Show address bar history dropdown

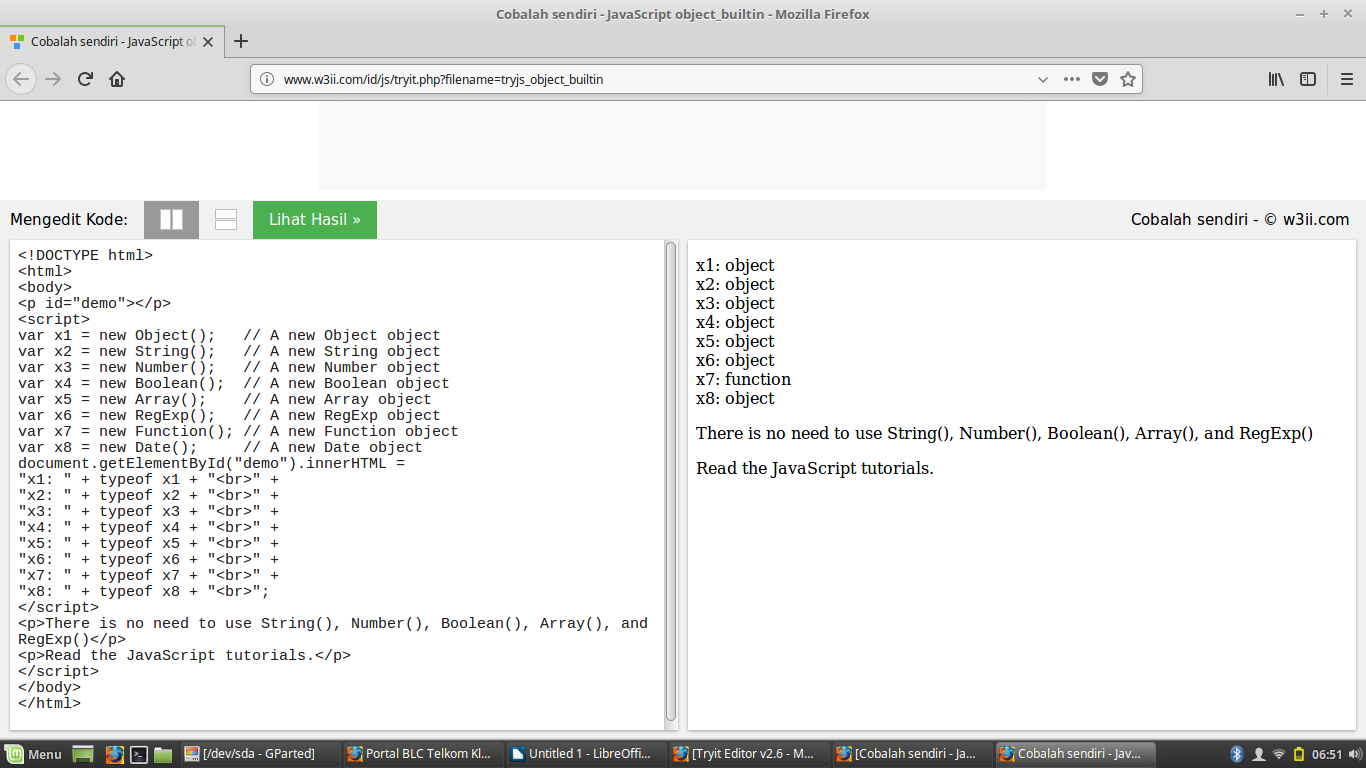coord(1043,79)
